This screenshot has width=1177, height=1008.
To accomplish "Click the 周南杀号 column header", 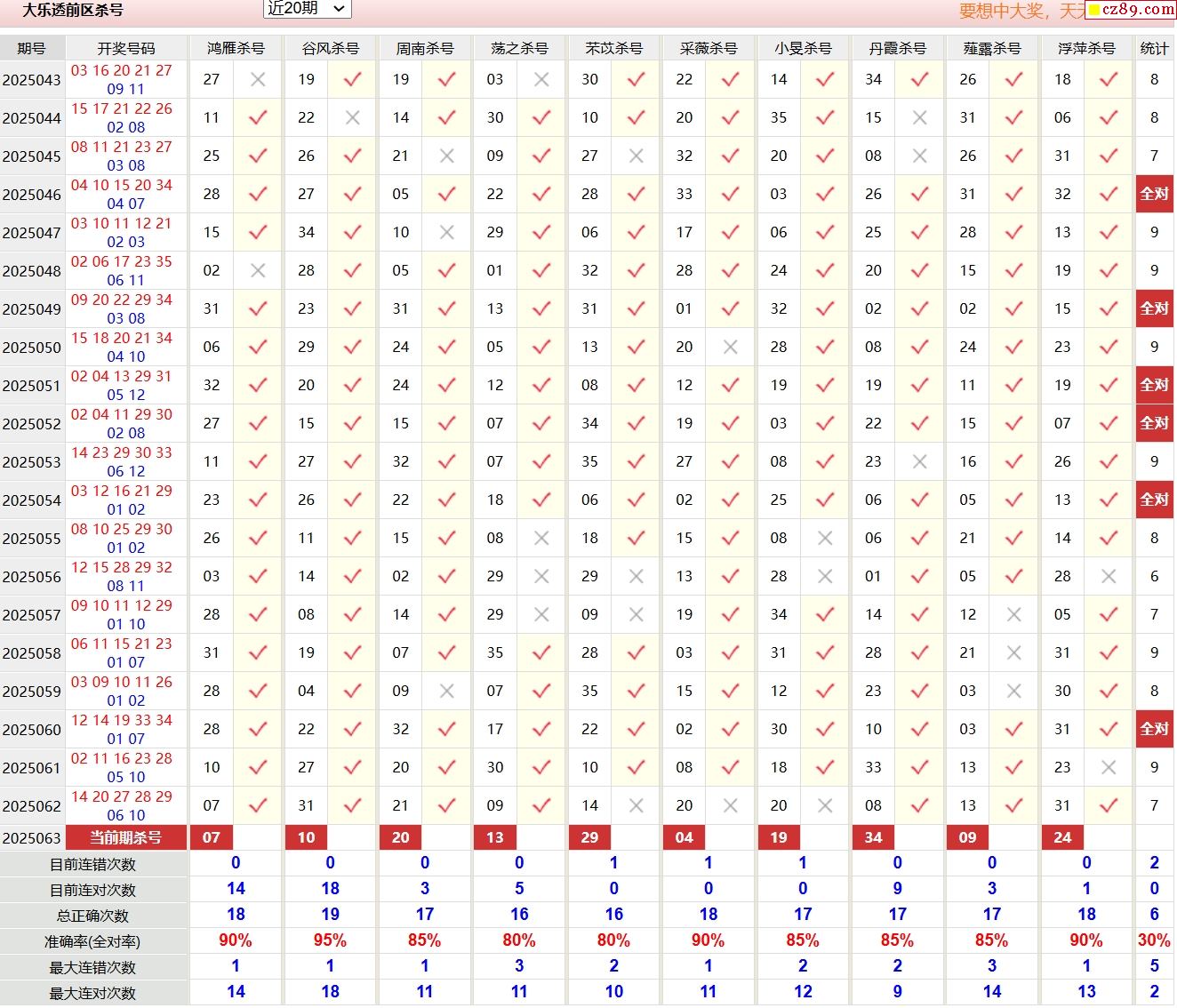I will click(425, 48).
